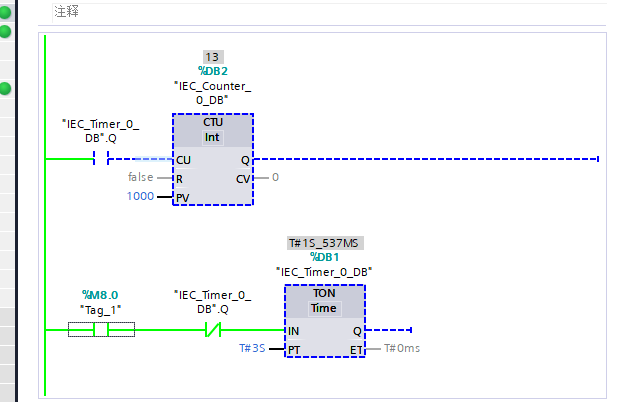The image size is (634, 402).
Task: Click the PV value 1000 field
Action: [140, 197]
